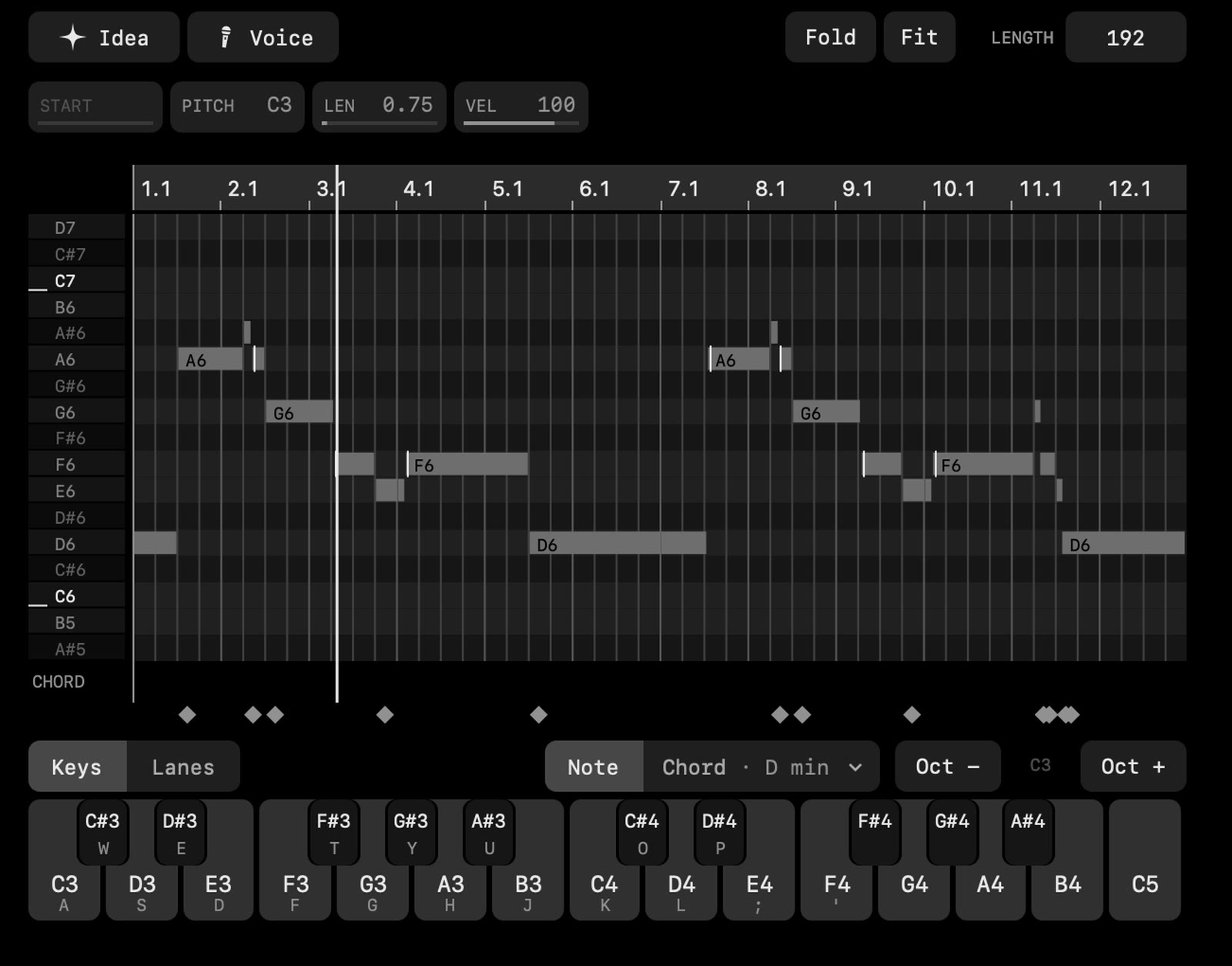
Task: Click the Oct + button
Action: click(x=1133, y=766)
